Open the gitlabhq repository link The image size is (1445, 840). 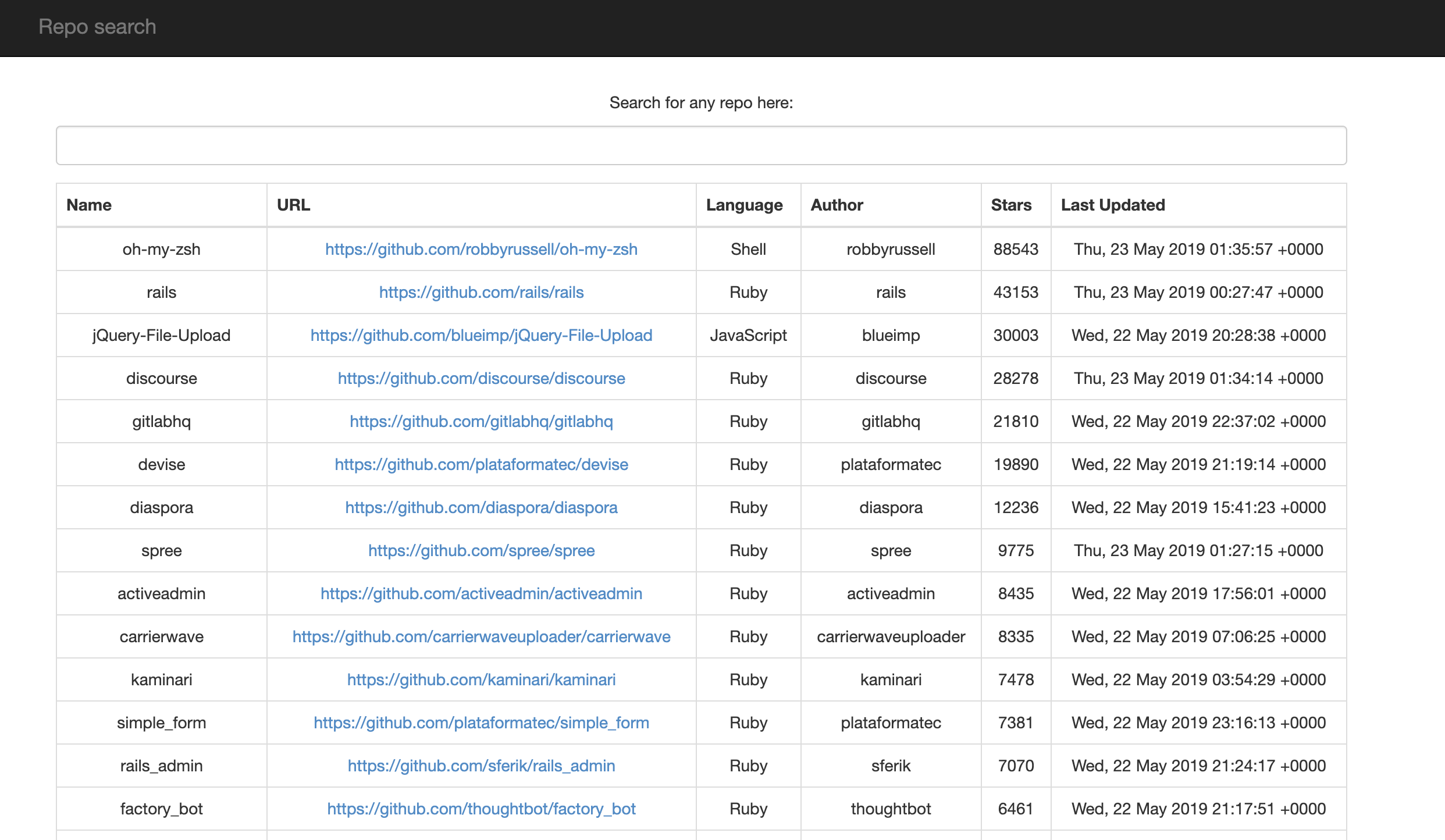click(x=481, y=421)
